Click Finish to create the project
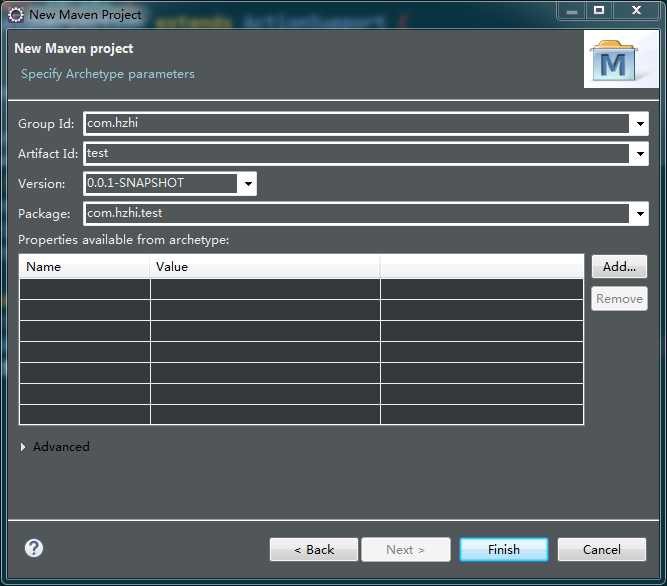Screen dimensions: 667x586 [504, 549]
